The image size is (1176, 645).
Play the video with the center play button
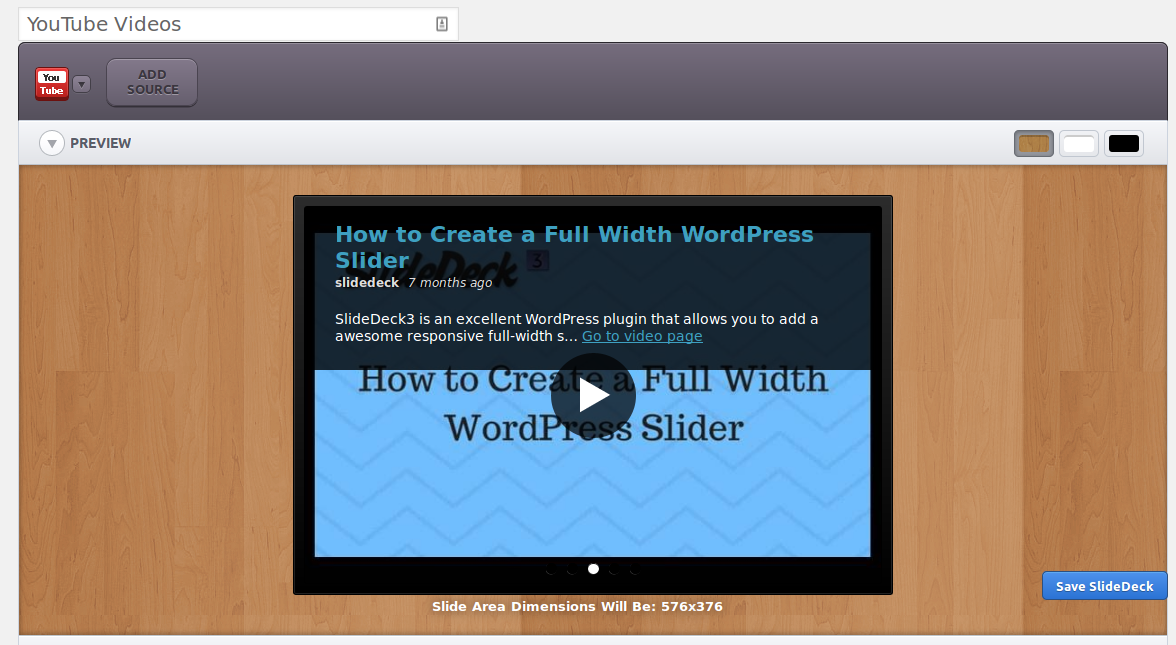[x=593, y=395]
